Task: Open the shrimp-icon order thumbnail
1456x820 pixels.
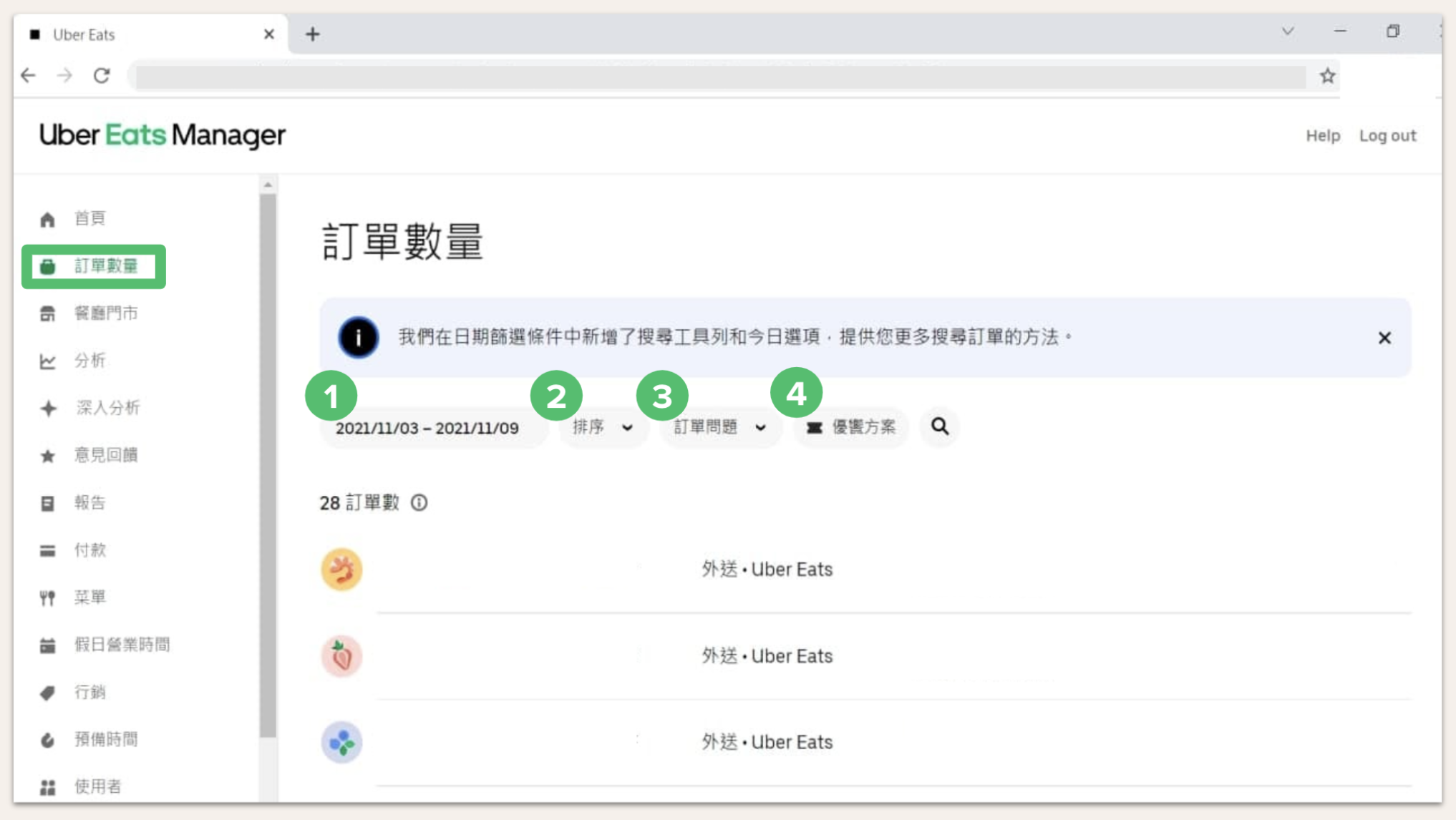Action: (341, 570)
